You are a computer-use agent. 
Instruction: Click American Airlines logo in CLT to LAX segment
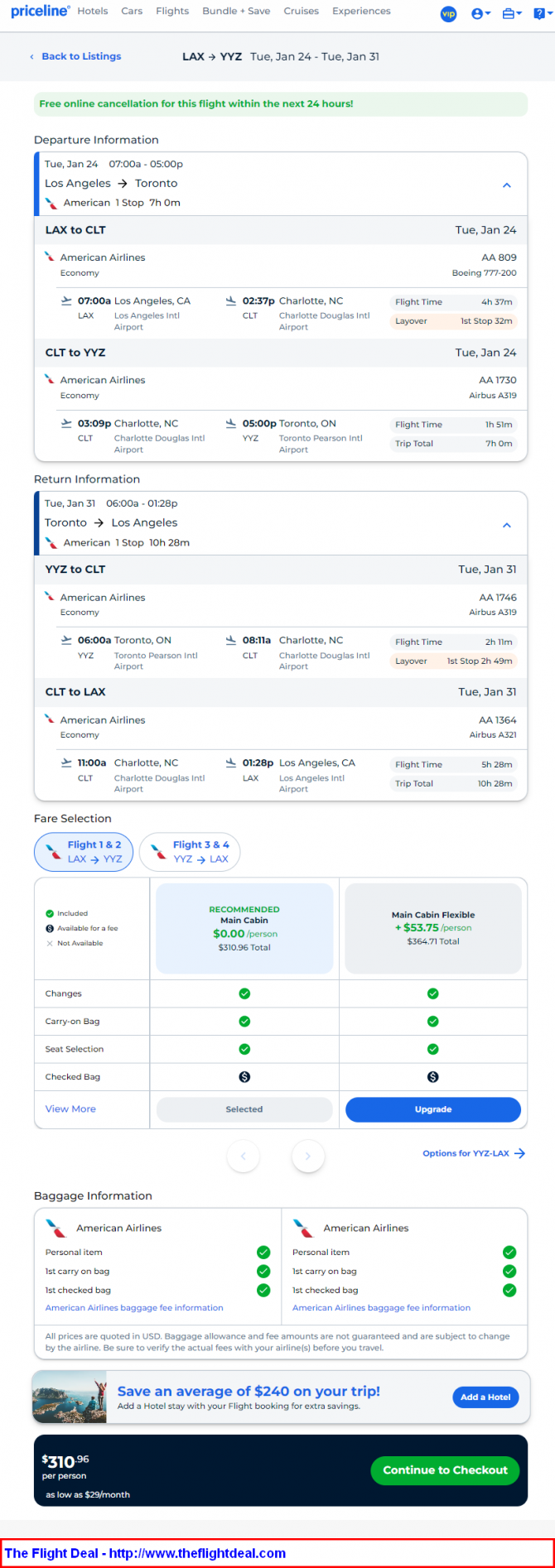(x=50, y=719)
